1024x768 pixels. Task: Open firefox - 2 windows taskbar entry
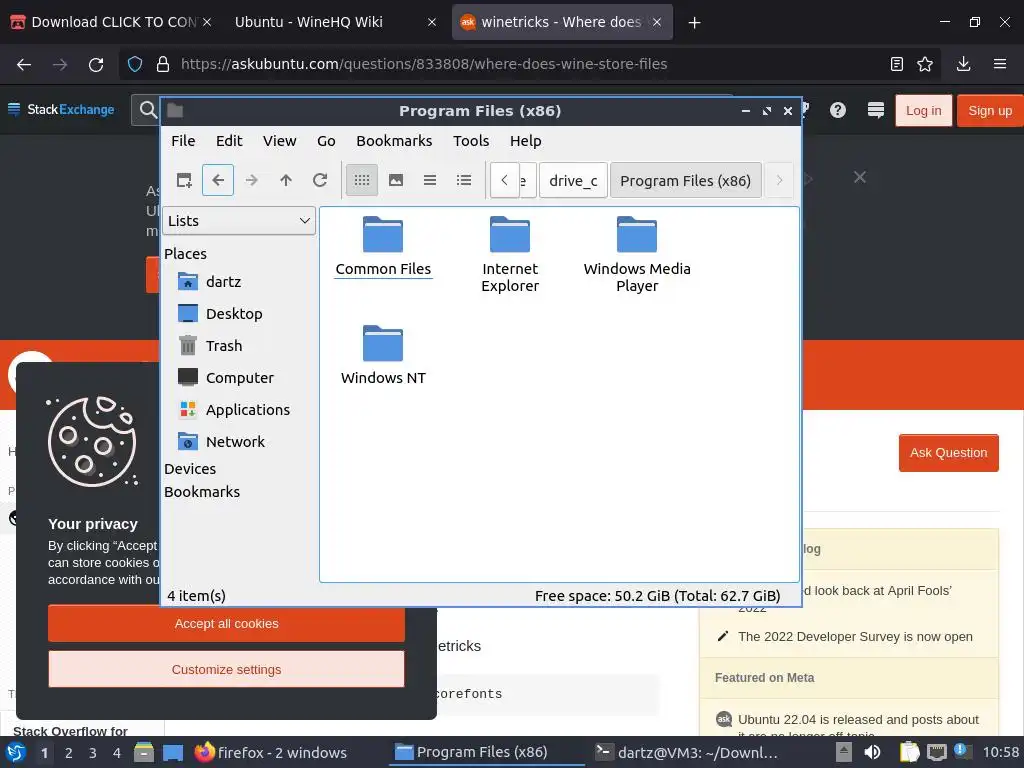[x=270, y=752]
